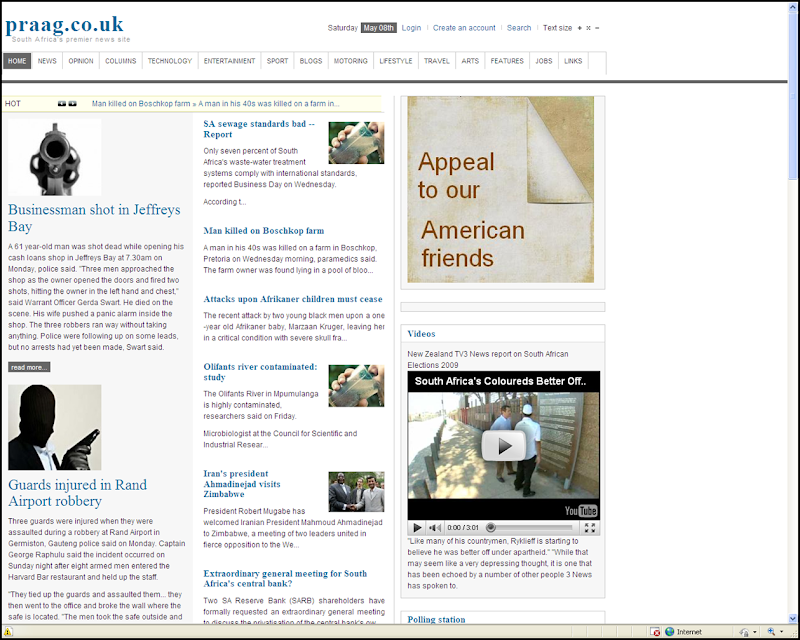This screenshot has width=800, height=640.
Task: Go to the TRAVEL section
Action: tap(437, 61)
